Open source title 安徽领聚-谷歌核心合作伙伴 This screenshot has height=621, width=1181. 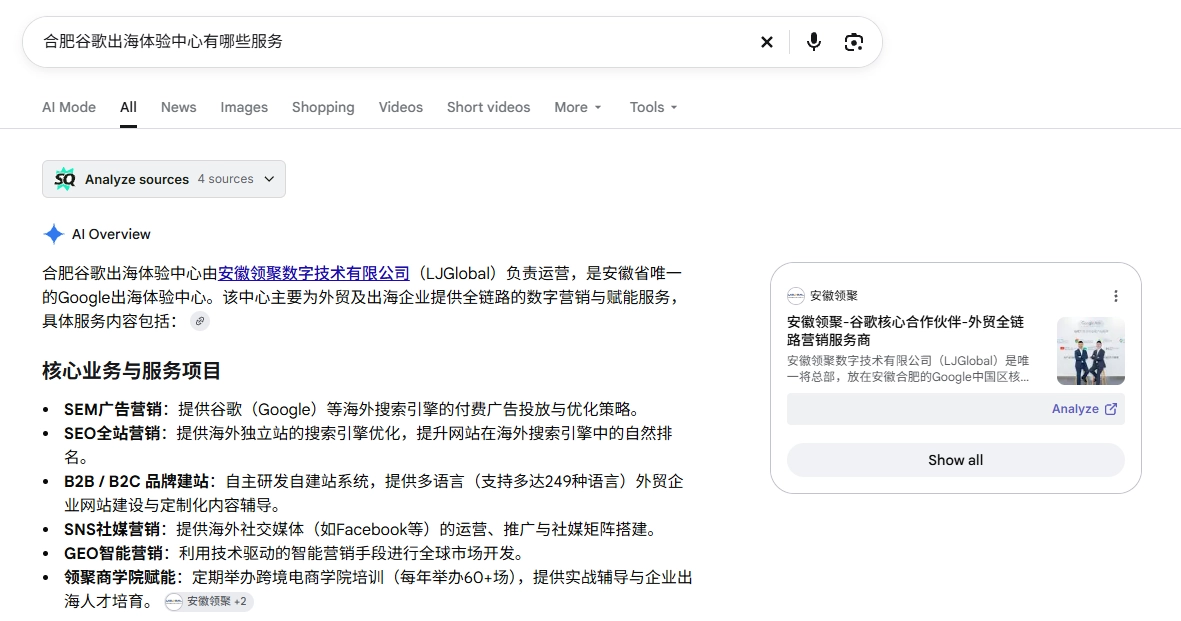pos(905,331)
